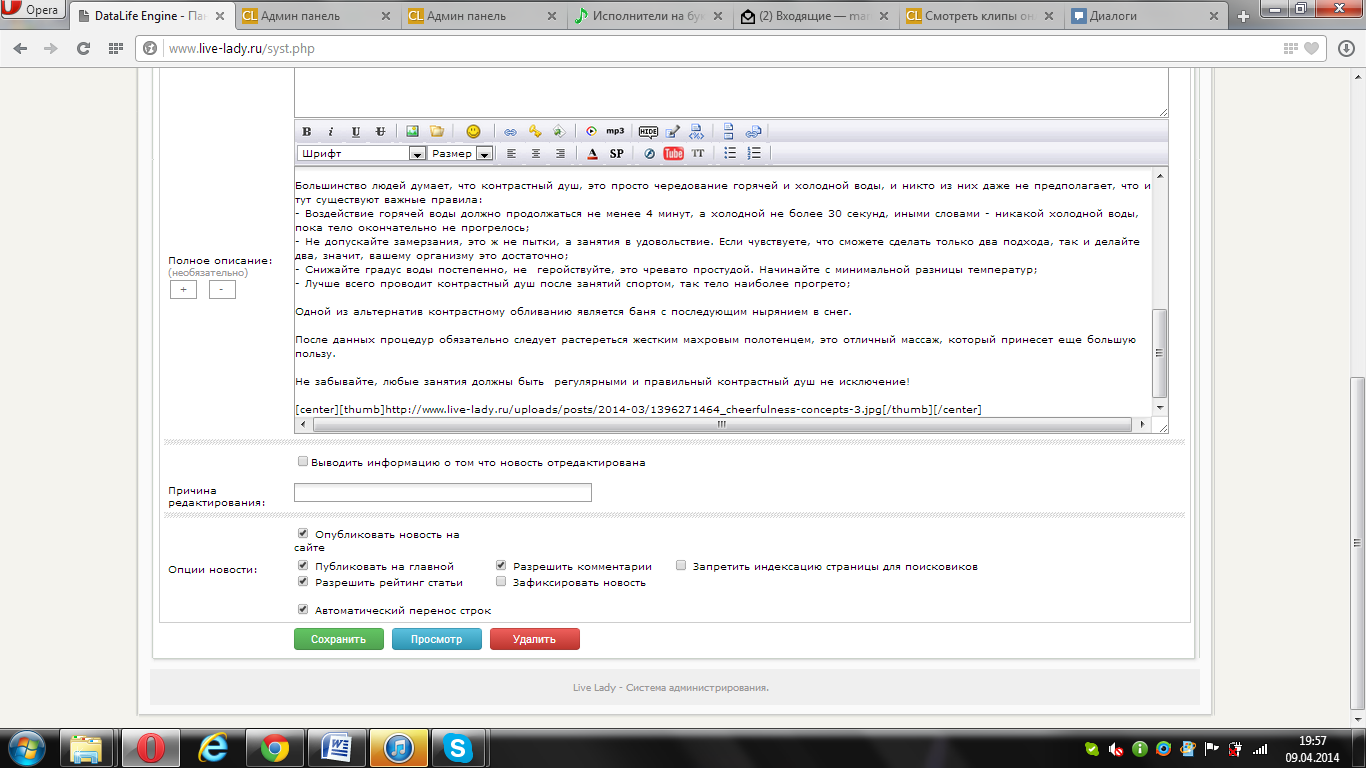Open Internet Explorer from the taskbar
This screenshot has width=1366, height=768.
tap(213, 747)
